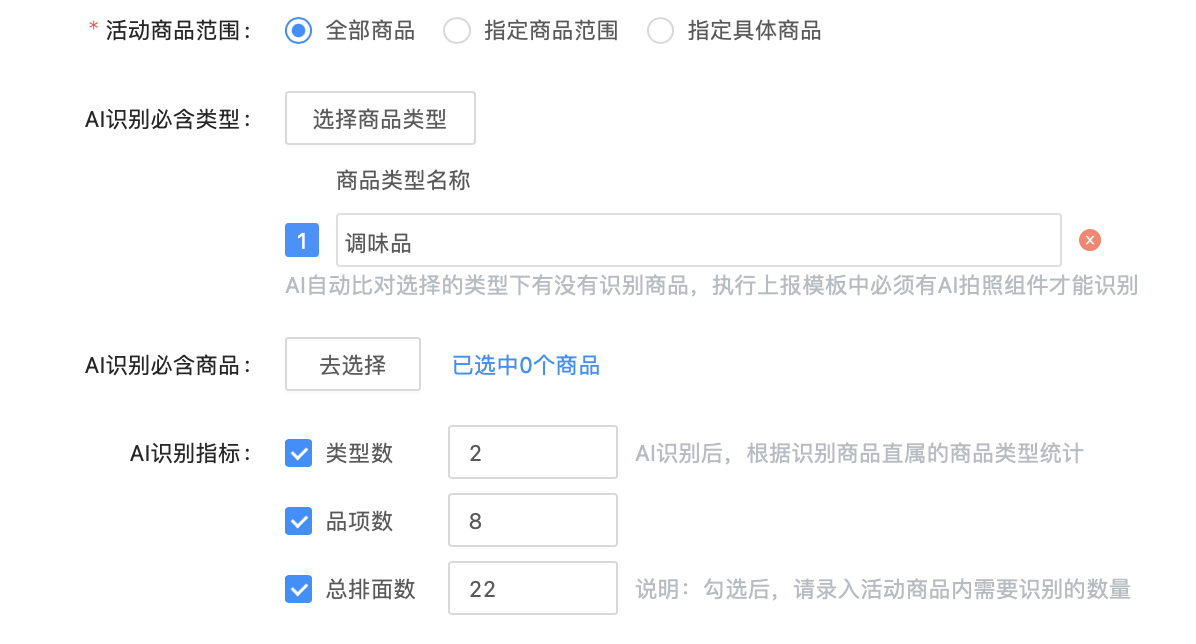1196x644 pixels.
Task: Click the 指定具体商品 label text
Action: click(754, 31)
